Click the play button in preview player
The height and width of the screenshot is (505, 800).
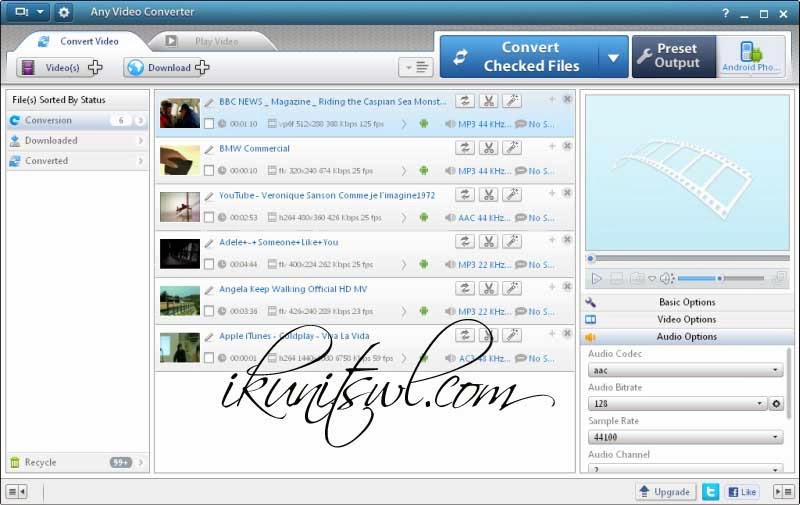click(596, 279)
